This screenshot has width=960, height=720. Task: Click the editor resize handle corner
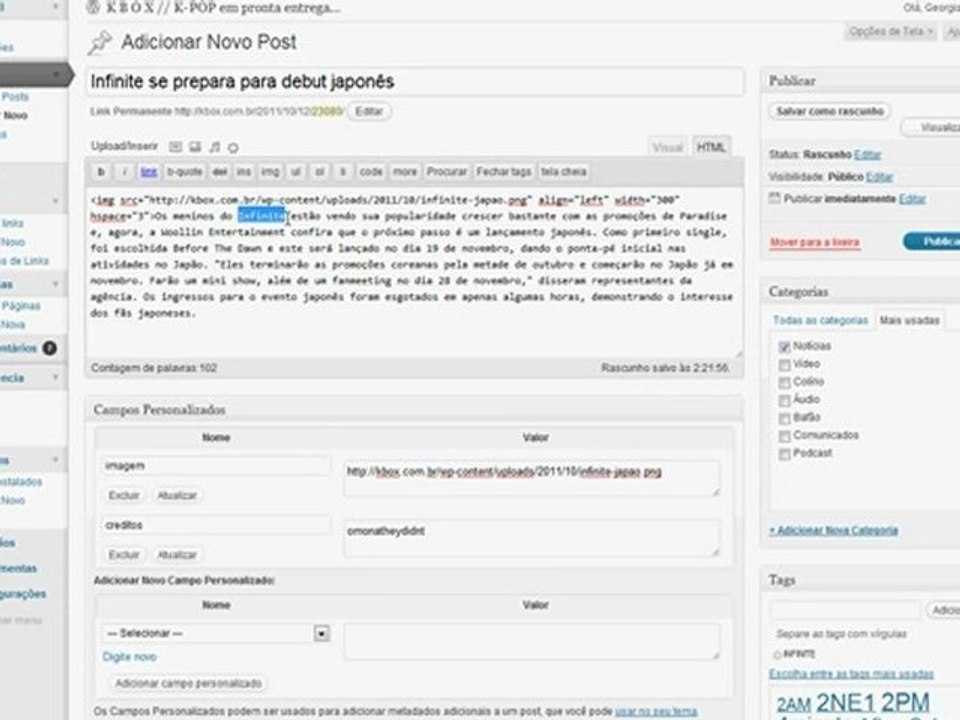coord(738,353)
